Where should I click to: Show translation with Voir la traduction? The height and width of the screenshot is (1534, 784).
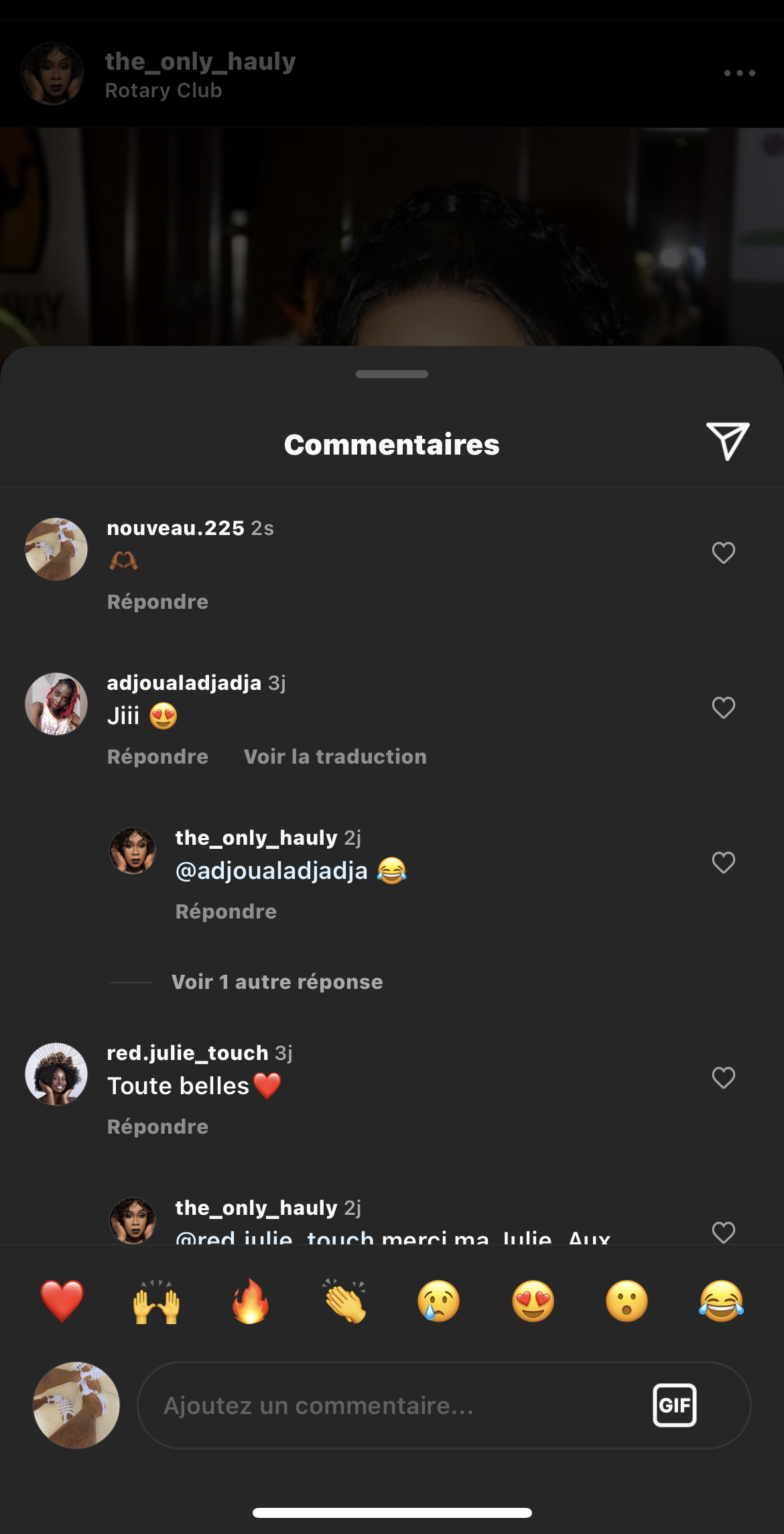(335, 757)
